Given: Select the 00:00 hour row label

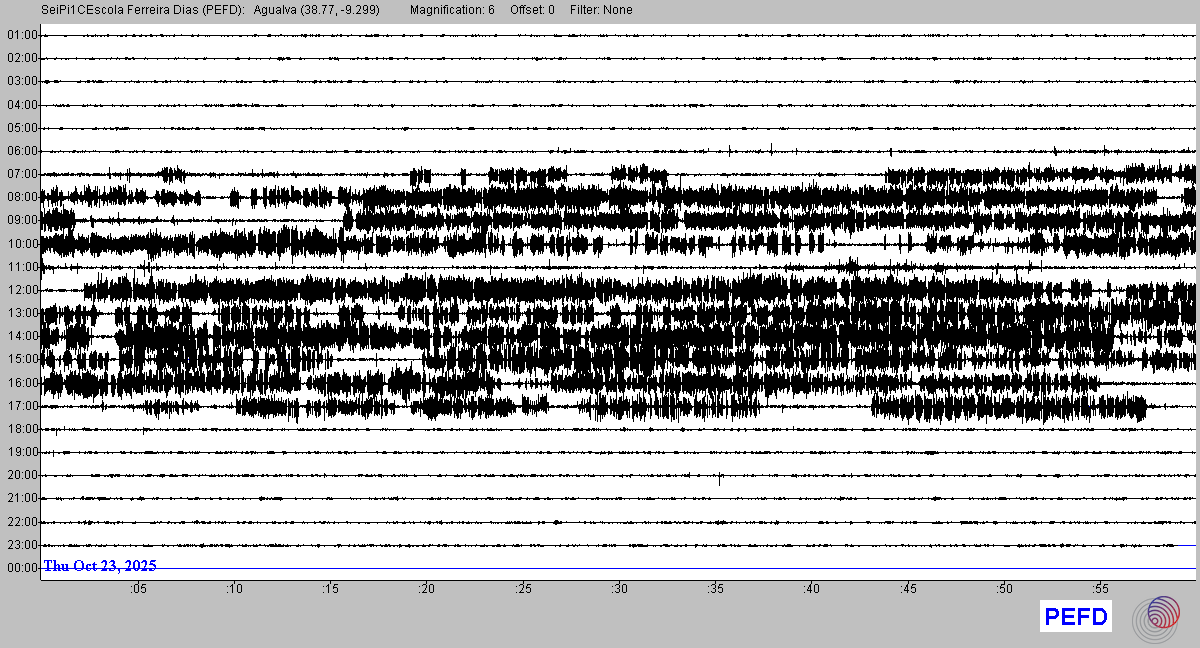Looking at the screenshot, I should 21,568.
